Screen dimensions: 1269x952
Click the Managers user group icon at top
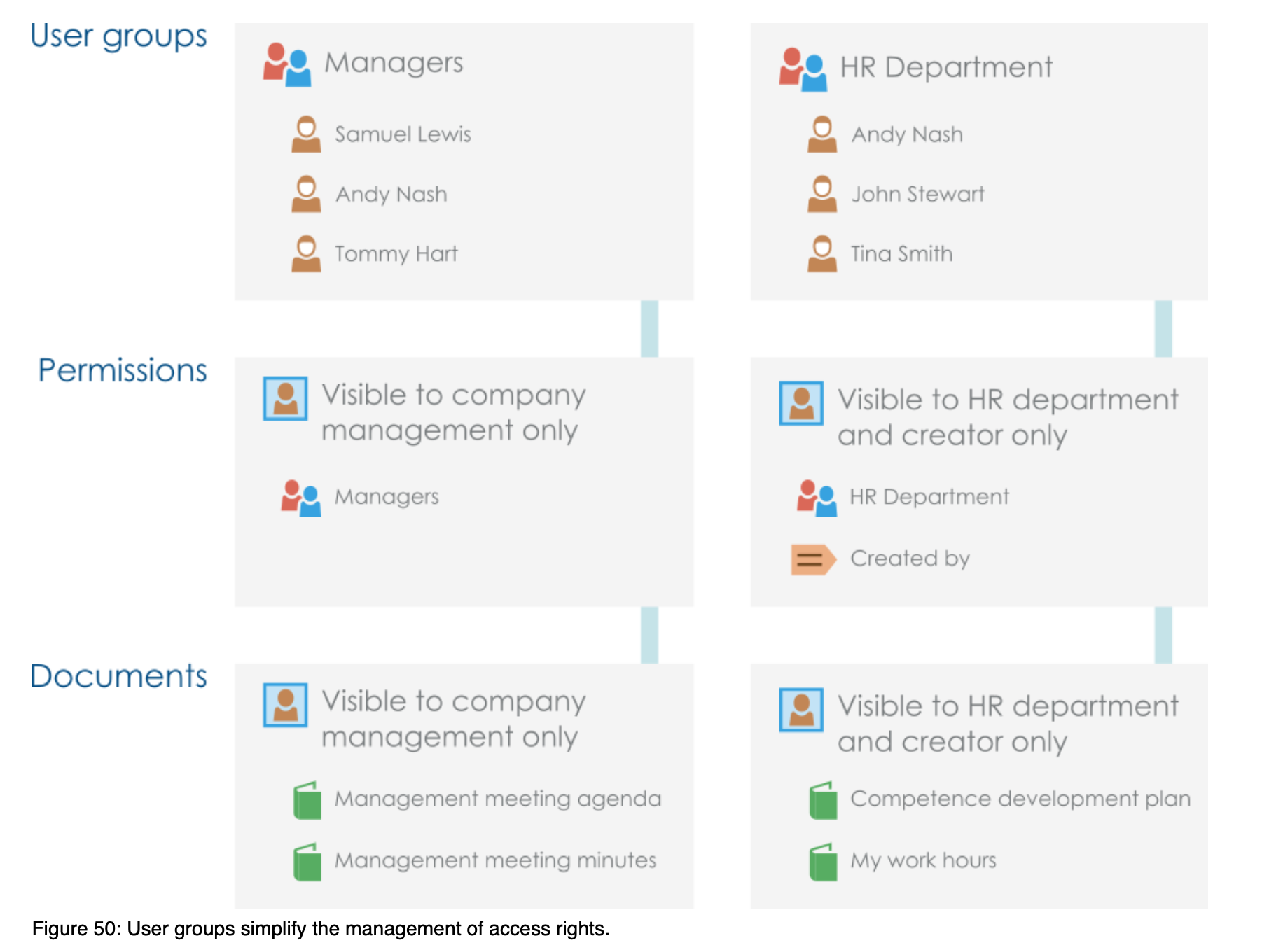tap(286, 64)
